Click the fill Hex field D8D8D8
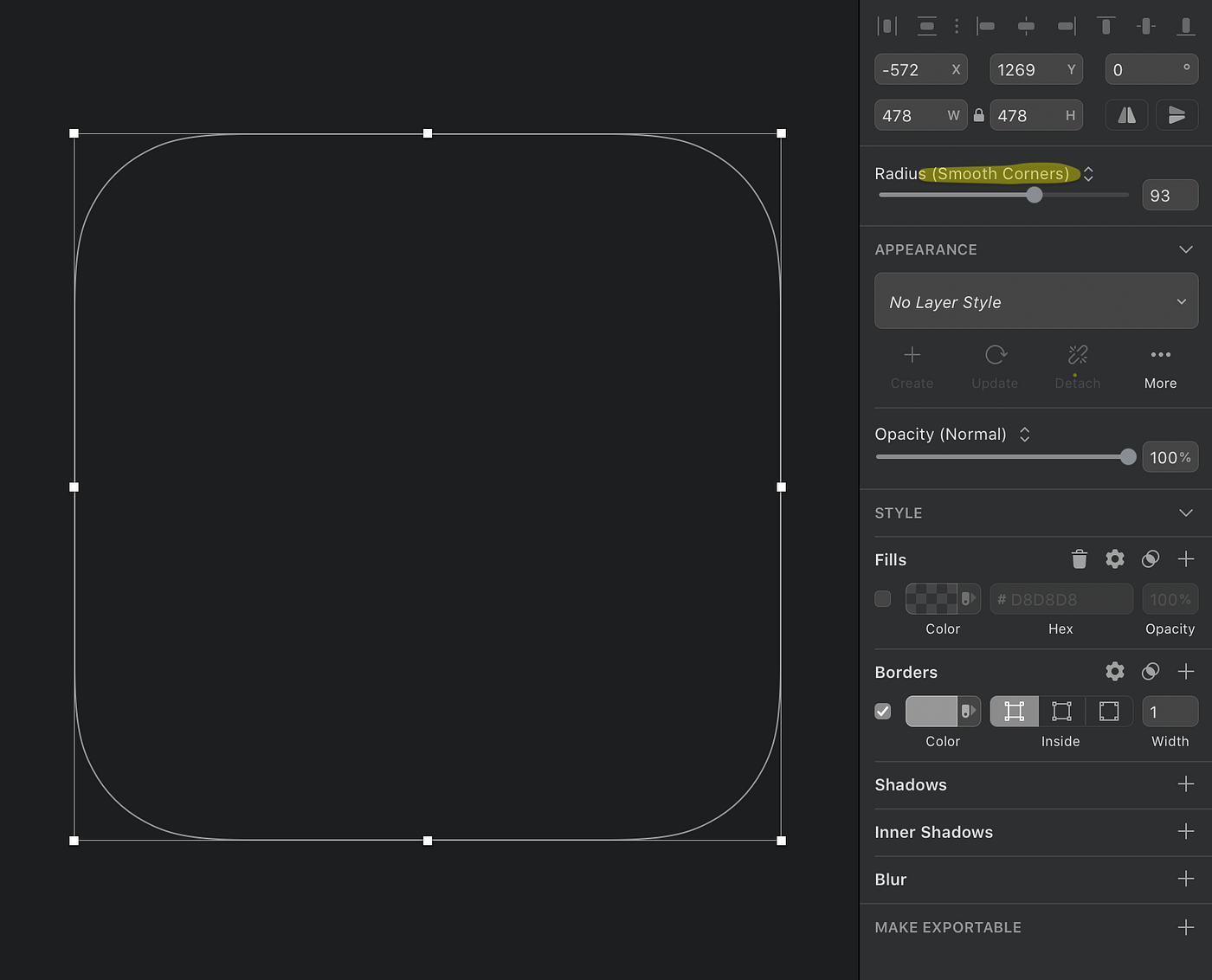Image resolution: width=1212 pixels, height=980 pixels. (1061, 599)
